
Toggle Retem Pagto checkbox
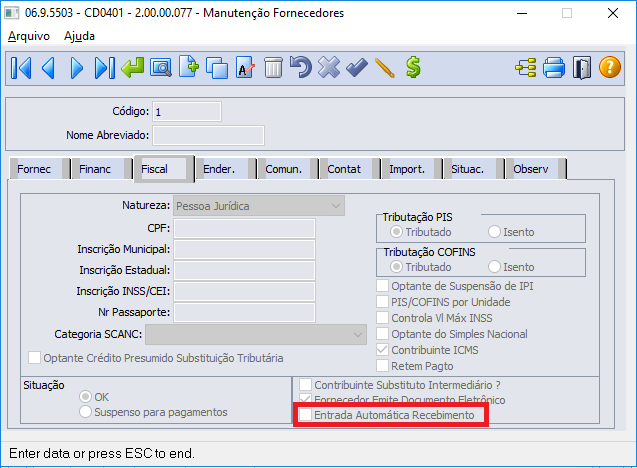pos(382,366)
